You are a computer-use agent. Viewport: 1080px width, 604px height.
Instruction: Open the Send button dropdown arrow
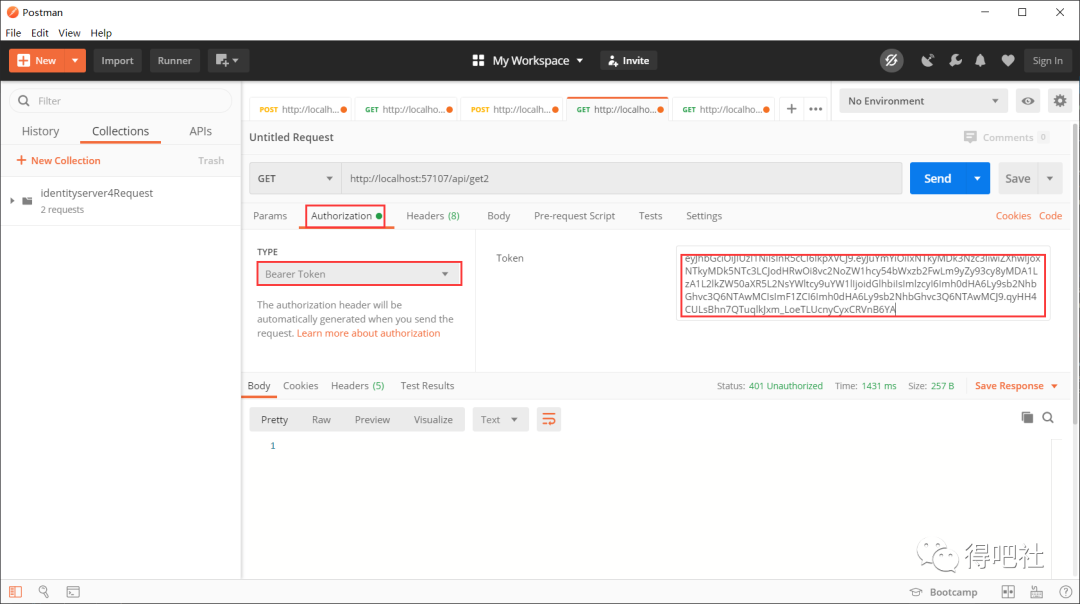pos(977,178)
